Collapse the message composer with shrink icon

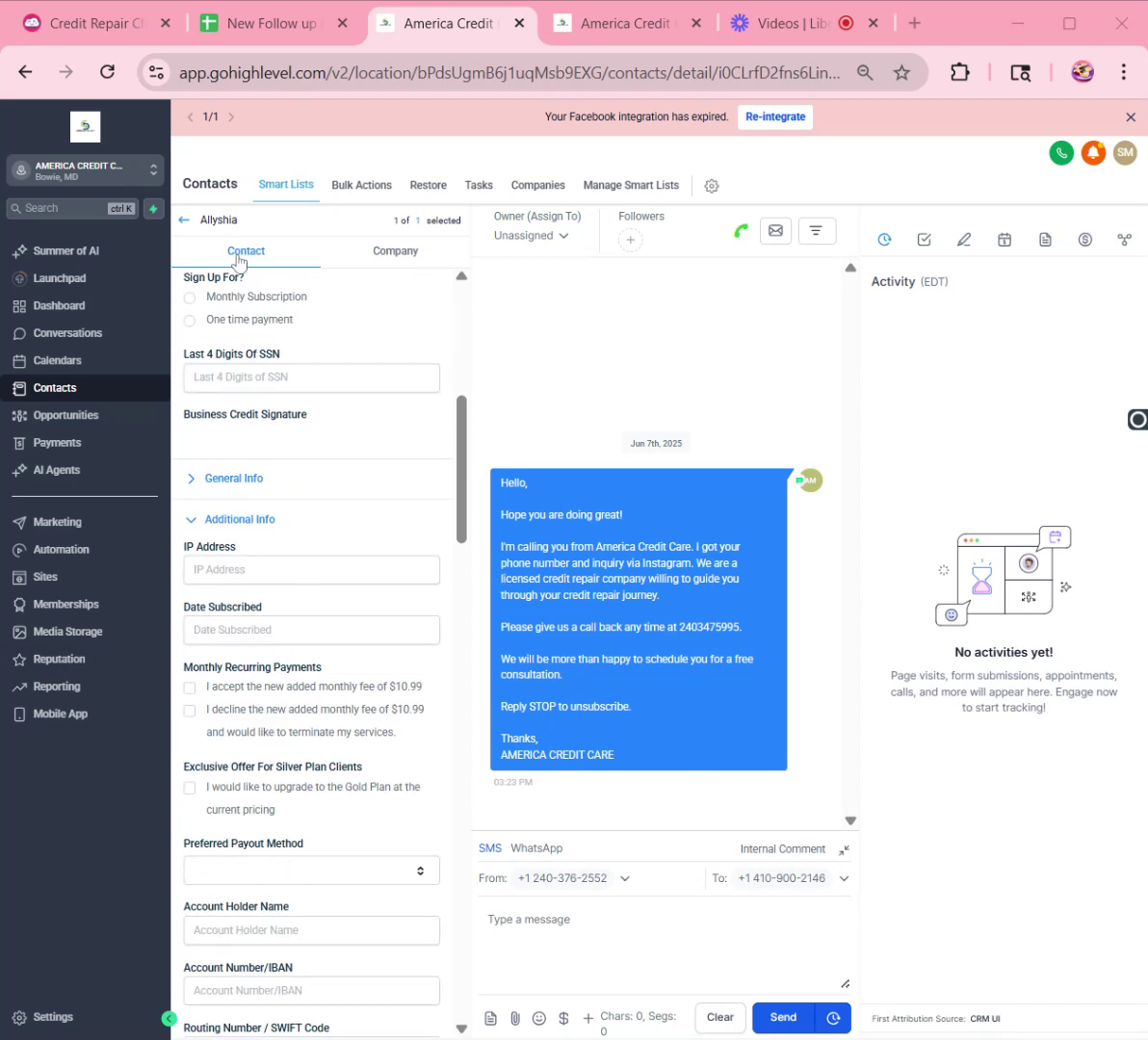coord(845,849)
